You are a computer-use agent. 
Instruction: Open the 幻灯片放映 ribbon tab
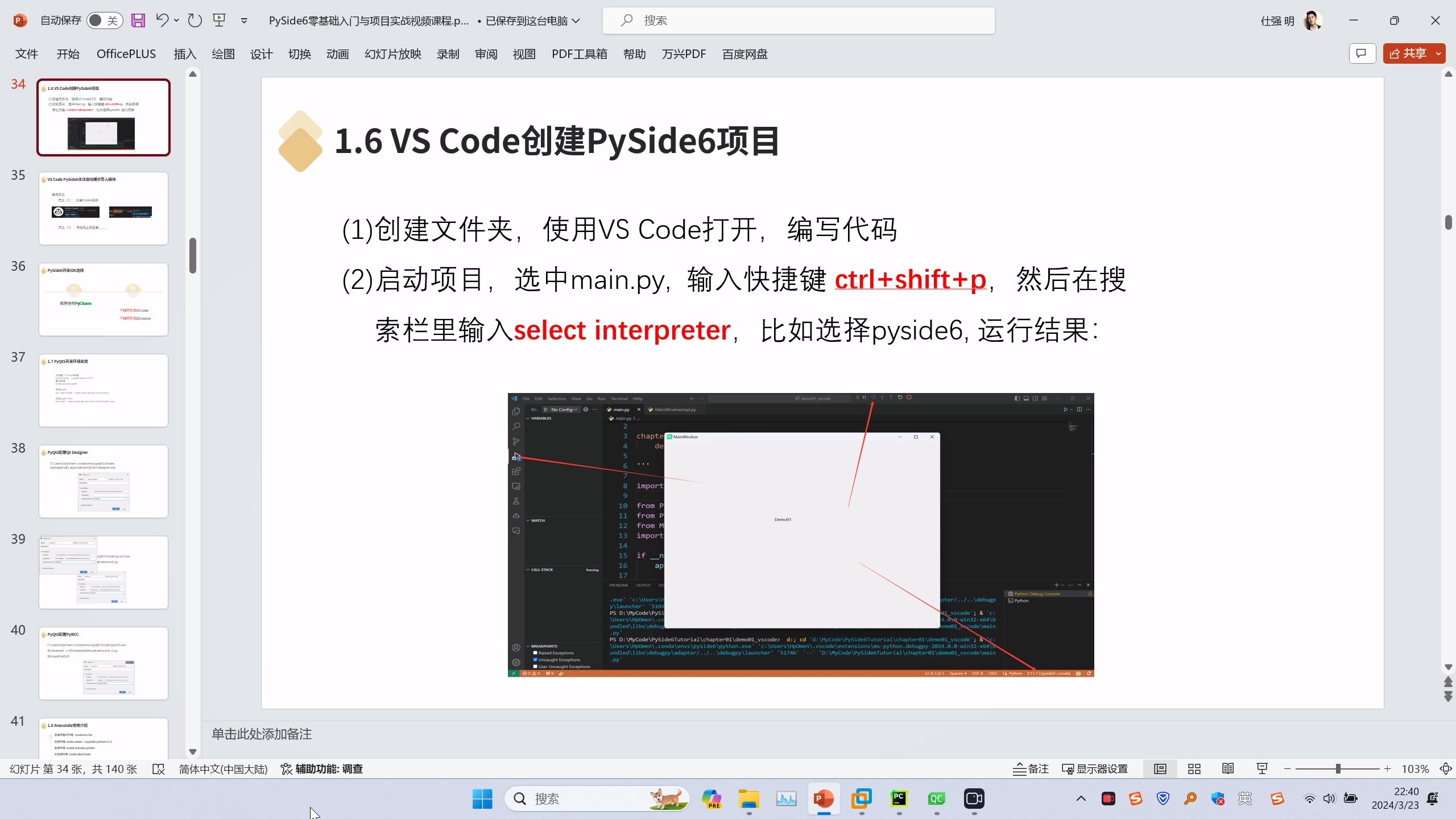392,54
